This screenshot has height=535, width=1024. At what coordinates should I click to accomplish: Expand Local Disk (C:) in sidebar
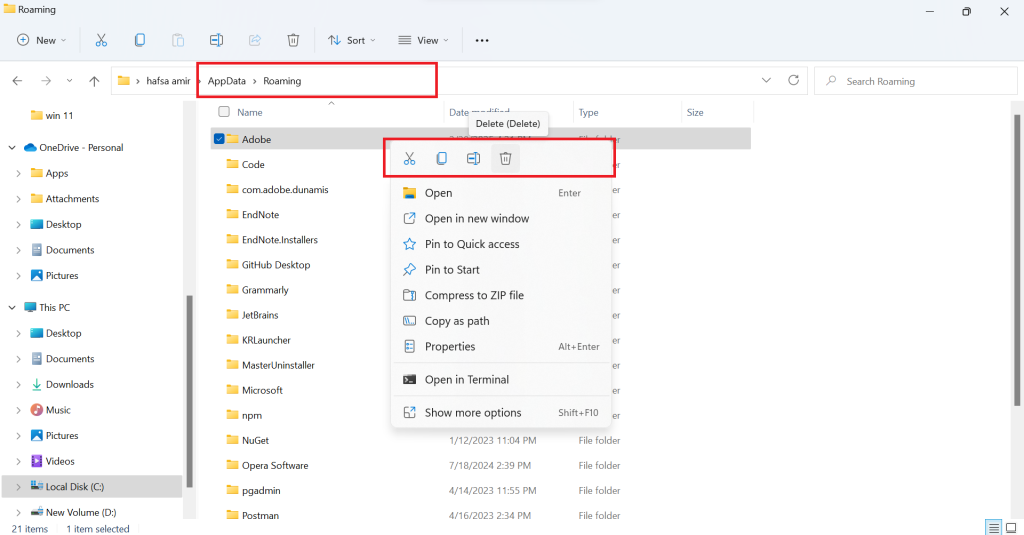[18, 487]
